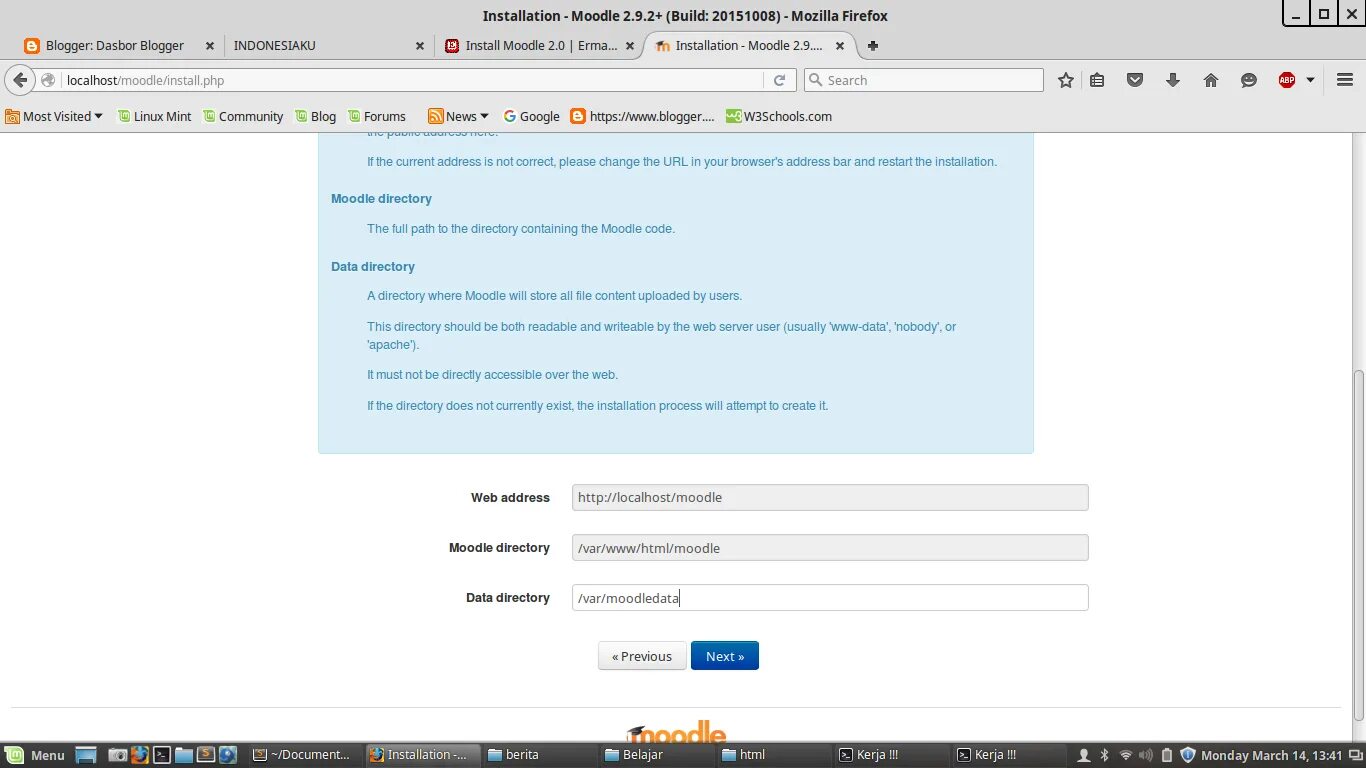Click the « Previous button
The image size is (1366, 768).
tap(642, 656)
